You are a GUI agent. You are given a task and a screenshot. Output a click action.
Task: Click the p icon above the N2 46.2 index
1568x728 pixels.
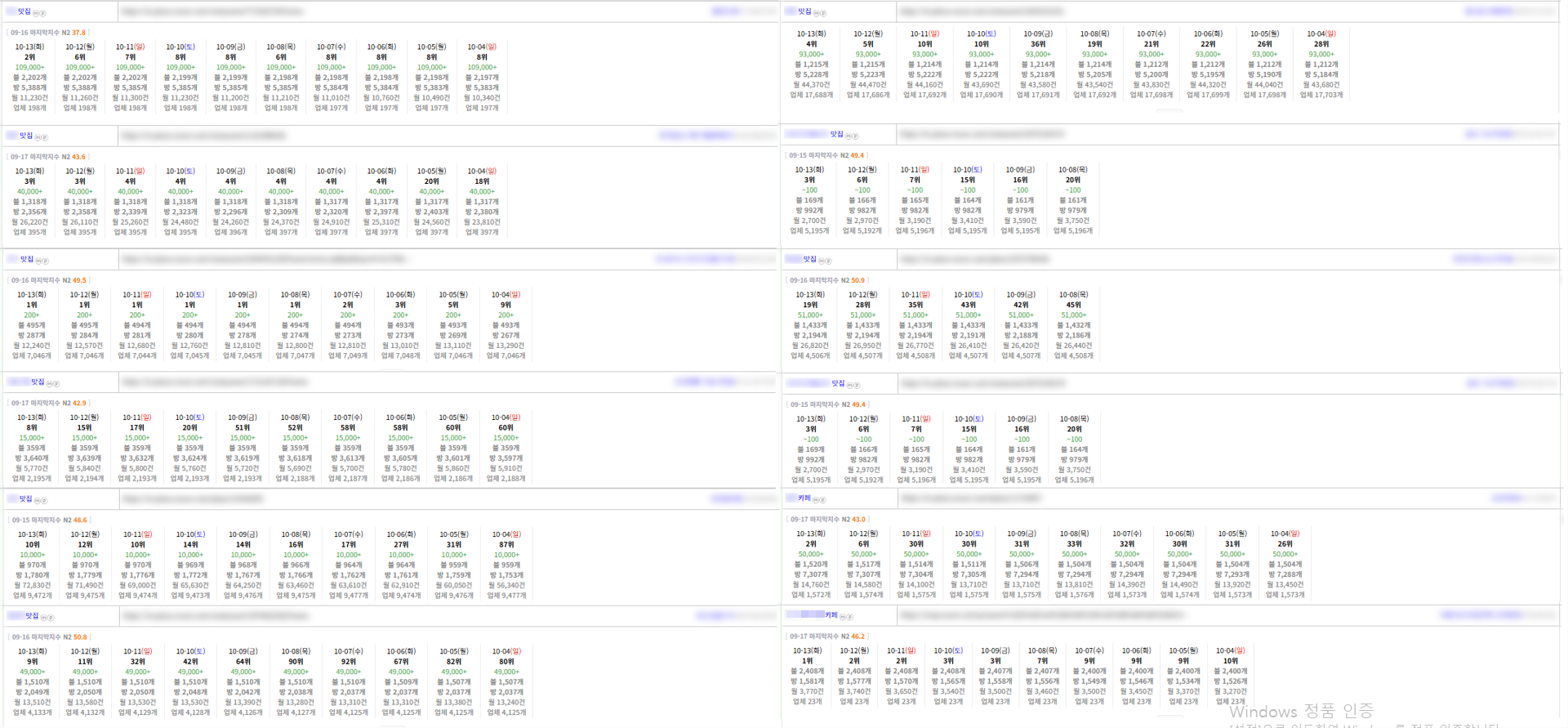pos(849,617)
